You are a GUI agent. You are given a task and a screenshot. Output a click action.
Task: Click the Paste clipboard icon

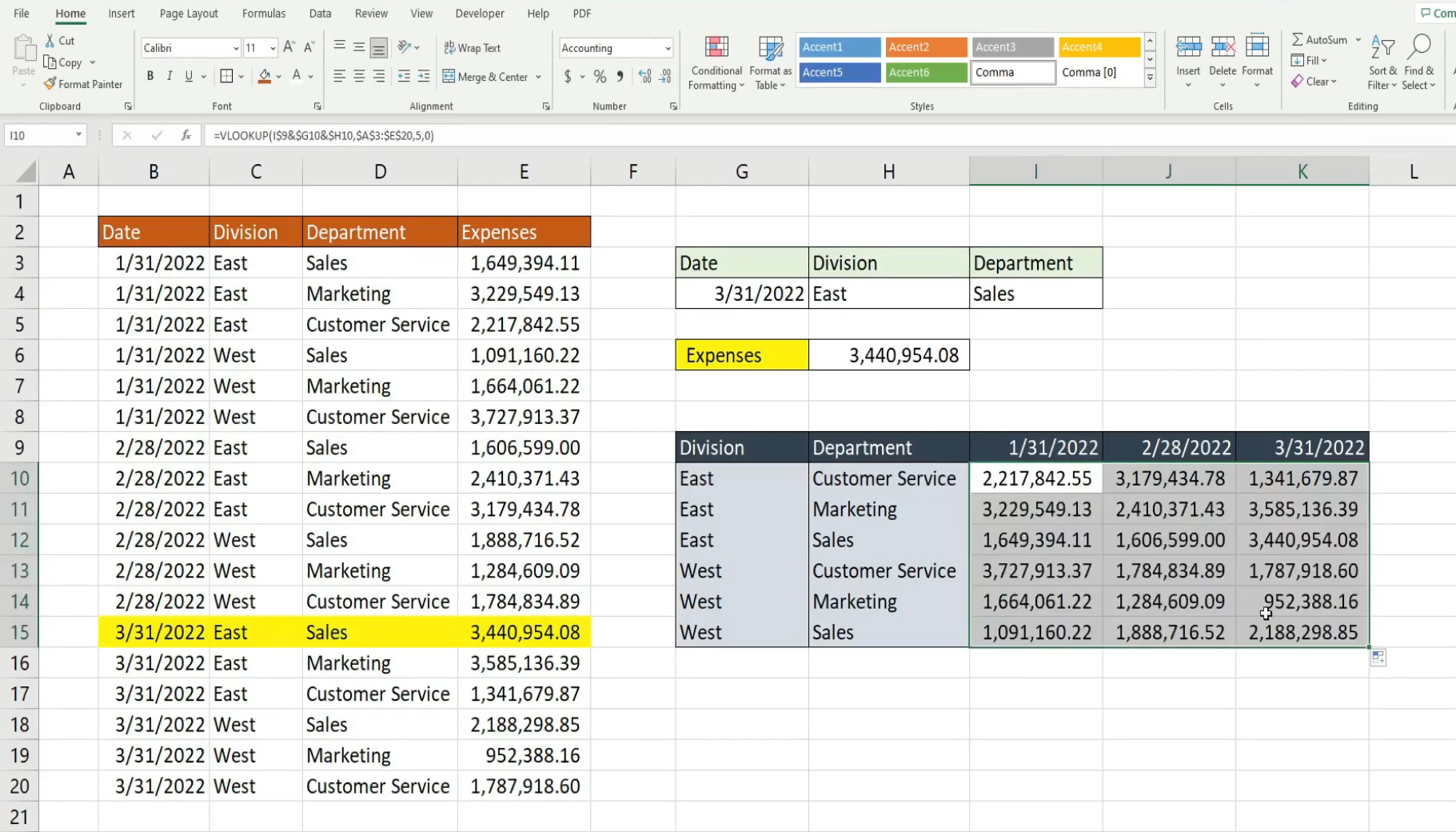click(24, 50)
